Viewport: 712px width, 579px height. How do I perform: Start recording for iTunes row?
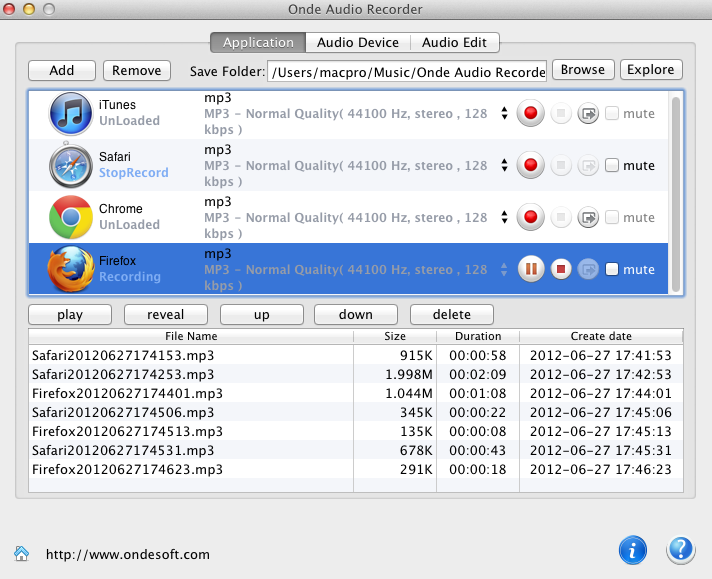click(532, 114)
